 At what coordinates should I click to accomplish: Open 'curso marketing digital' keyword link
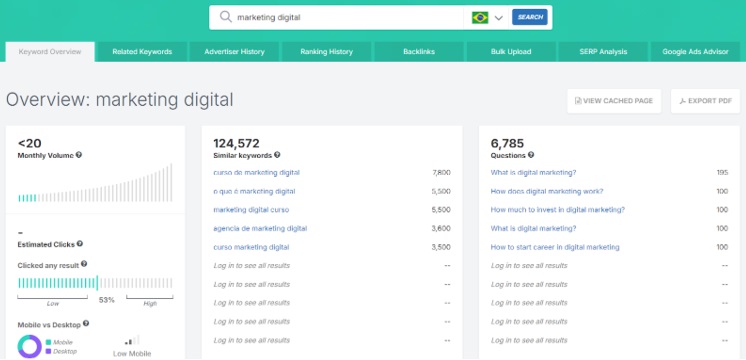(x=251, y=247)
